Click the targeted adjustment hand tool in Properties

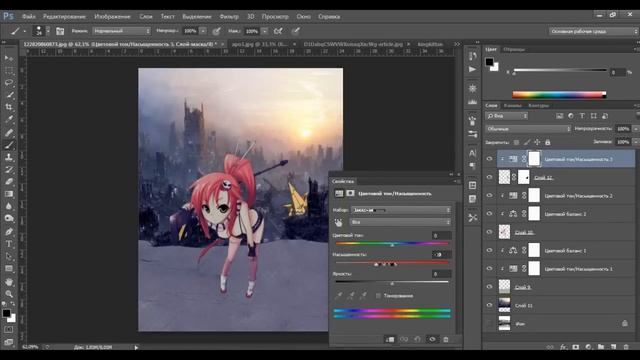[338, 222]
